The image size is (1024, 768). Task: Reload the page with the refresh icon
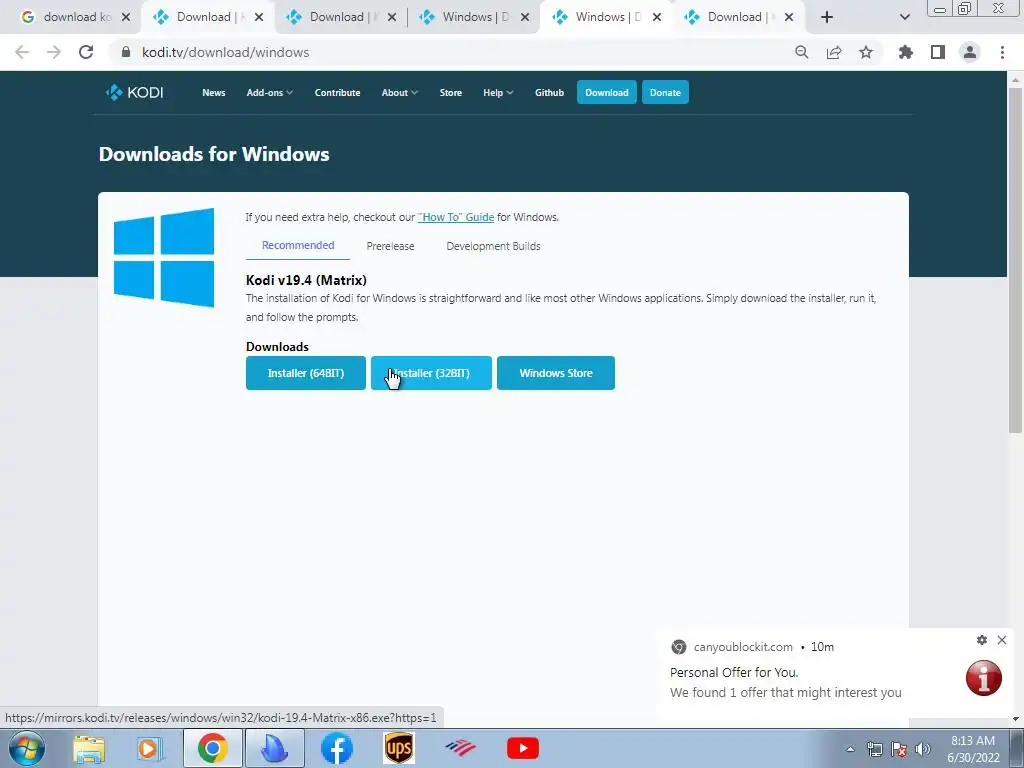pos(86,52)
